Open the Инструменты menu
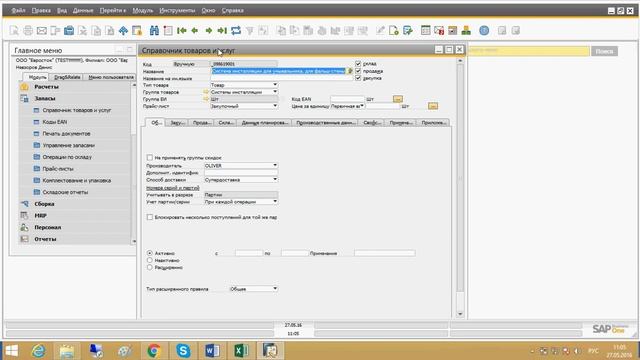 [177, 11]
